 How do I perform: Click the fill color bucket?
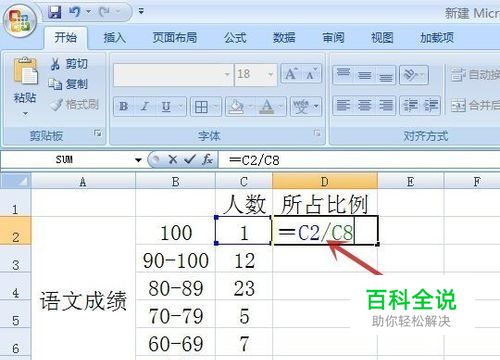click(x=236, y=107)
